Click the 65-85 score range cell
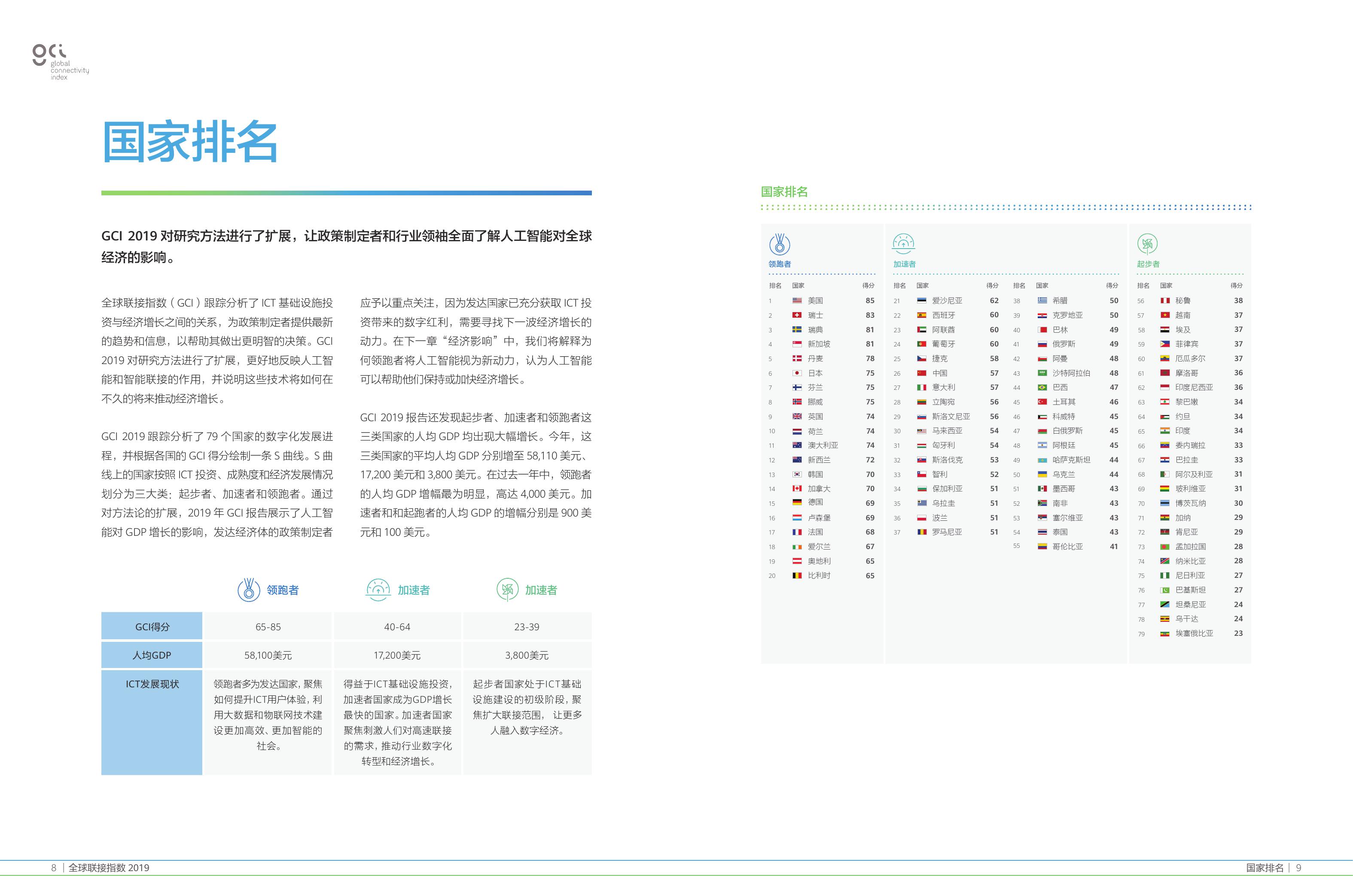Viewport: 1353px width, 896px height. (x=268, y=626)
